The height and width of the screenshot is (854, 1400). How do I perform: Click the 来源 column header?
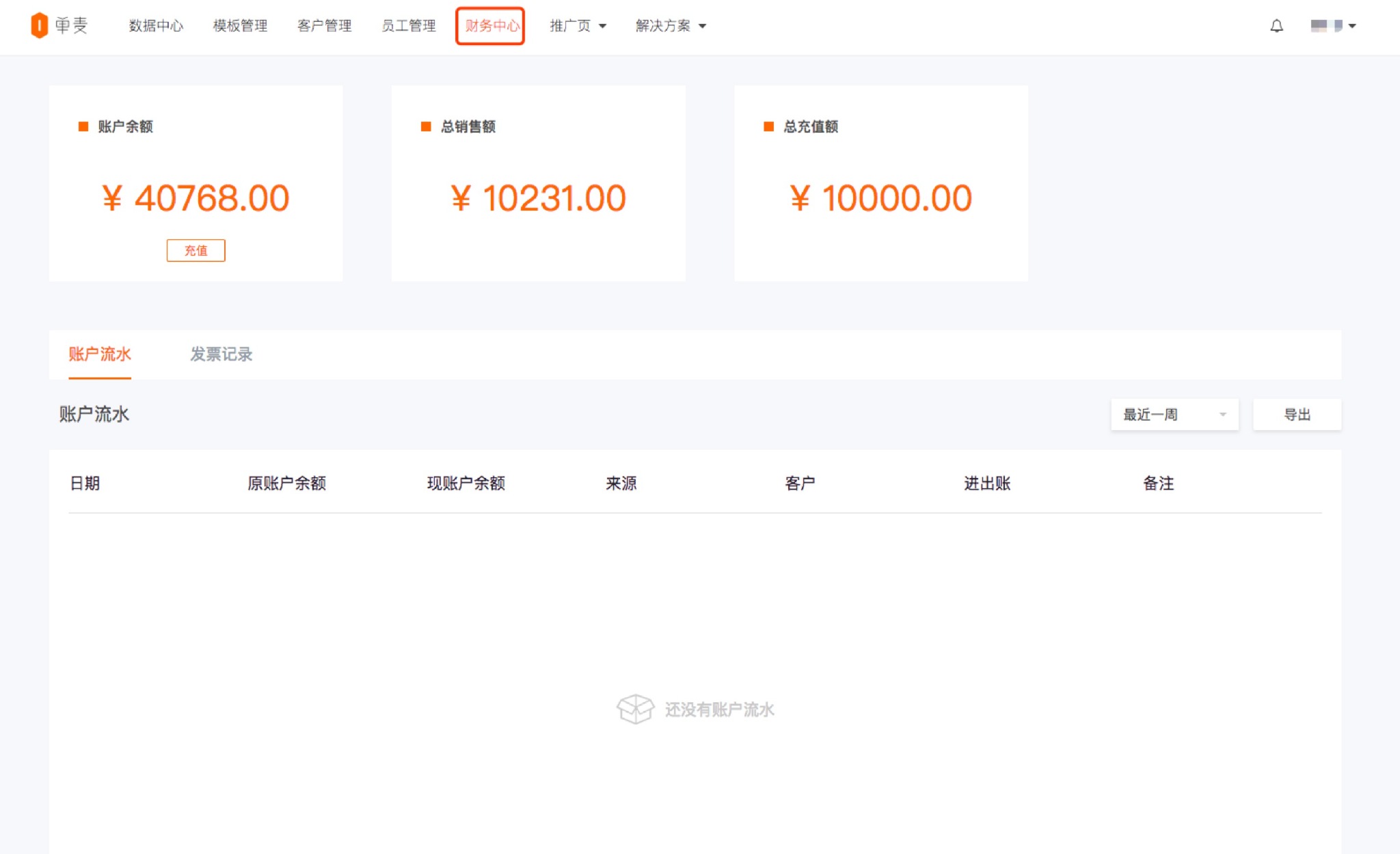coord(621,483)
